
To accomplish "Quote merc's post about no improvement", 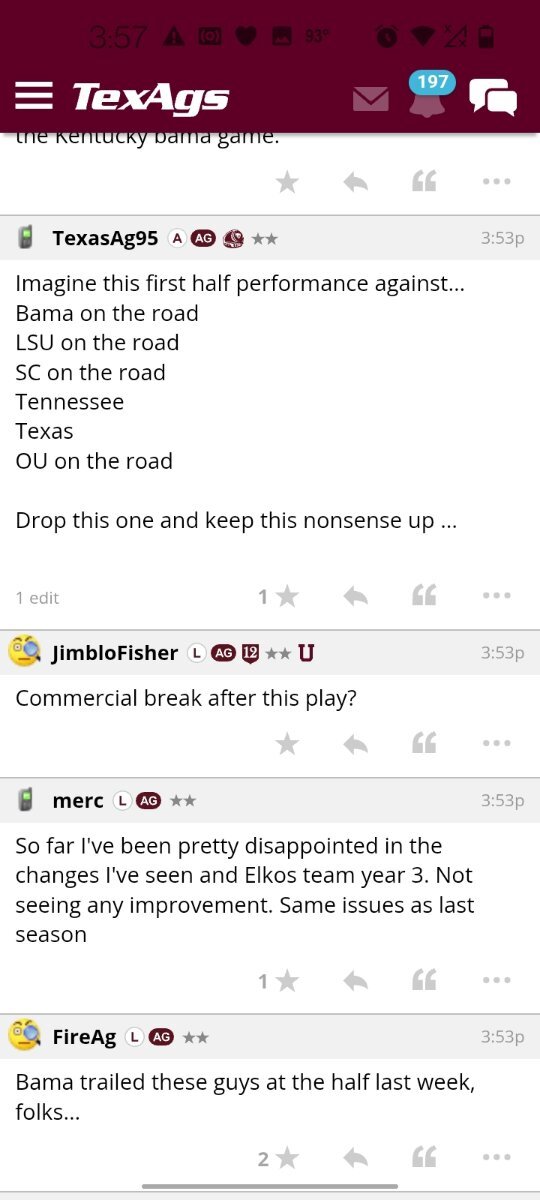I will [424, 981].
